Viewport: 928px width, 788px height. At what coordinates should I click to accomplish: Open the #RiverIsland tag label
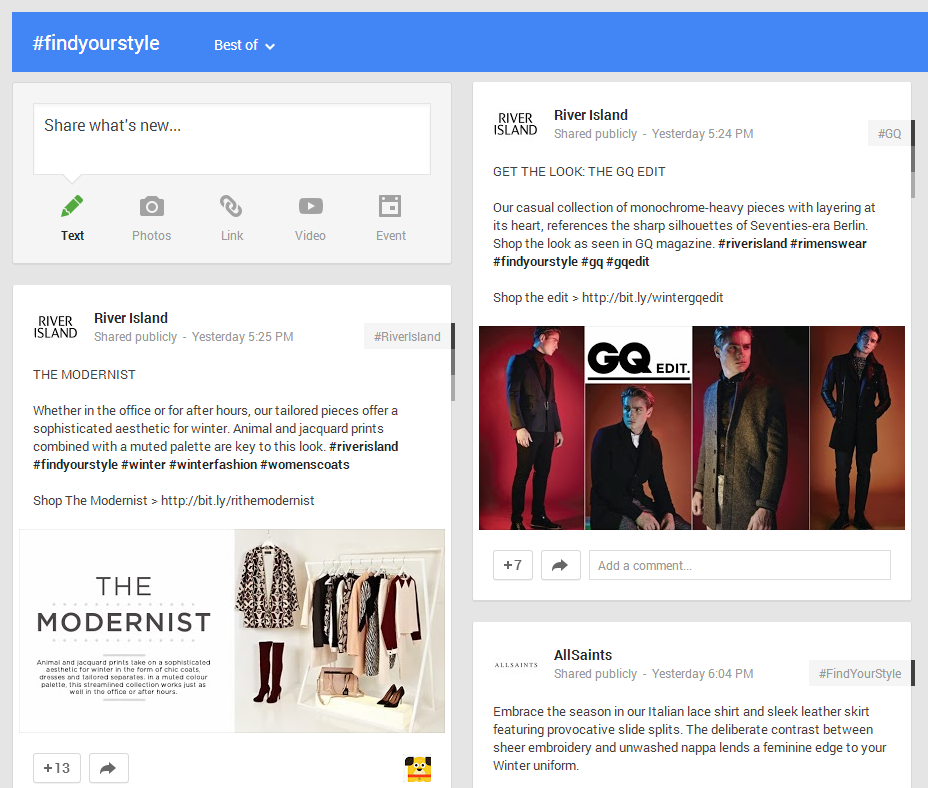click(407, 337)
